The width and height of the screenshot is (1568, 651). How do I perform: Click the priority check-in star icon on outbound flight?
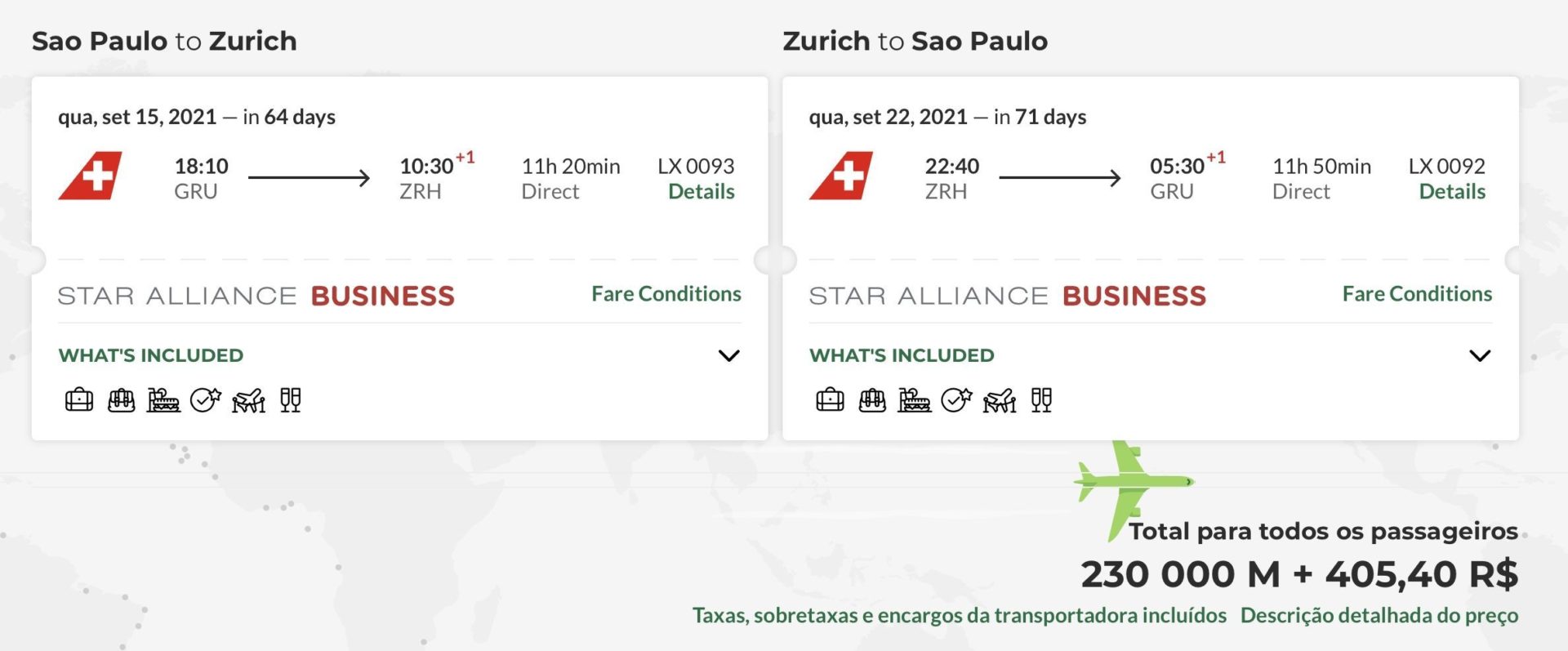[x=206, y=400]
